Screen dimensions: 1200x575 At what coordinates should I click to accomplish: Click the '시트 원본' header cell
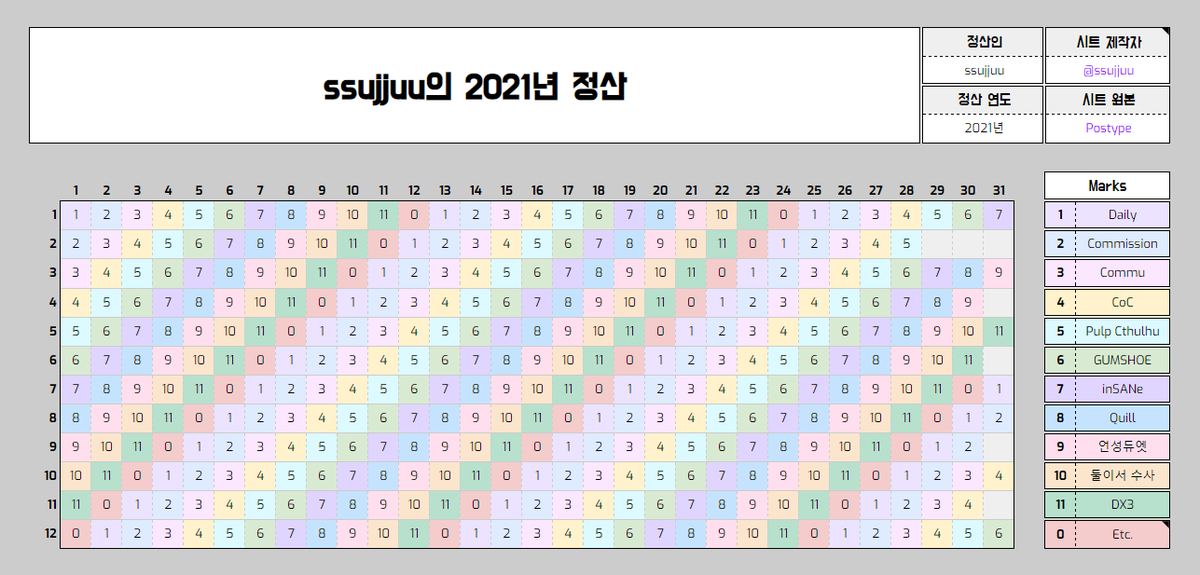[1107, 99]
